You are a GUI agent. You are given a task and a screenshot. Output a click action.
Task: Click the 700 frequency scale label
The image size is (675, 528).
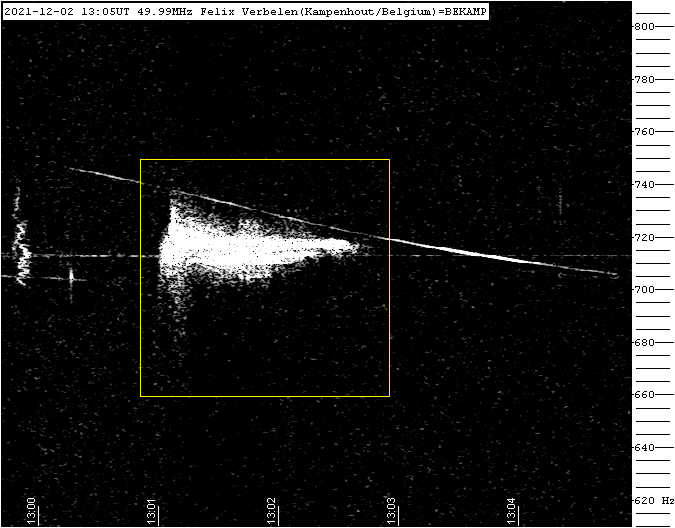[x=644, y=289]
